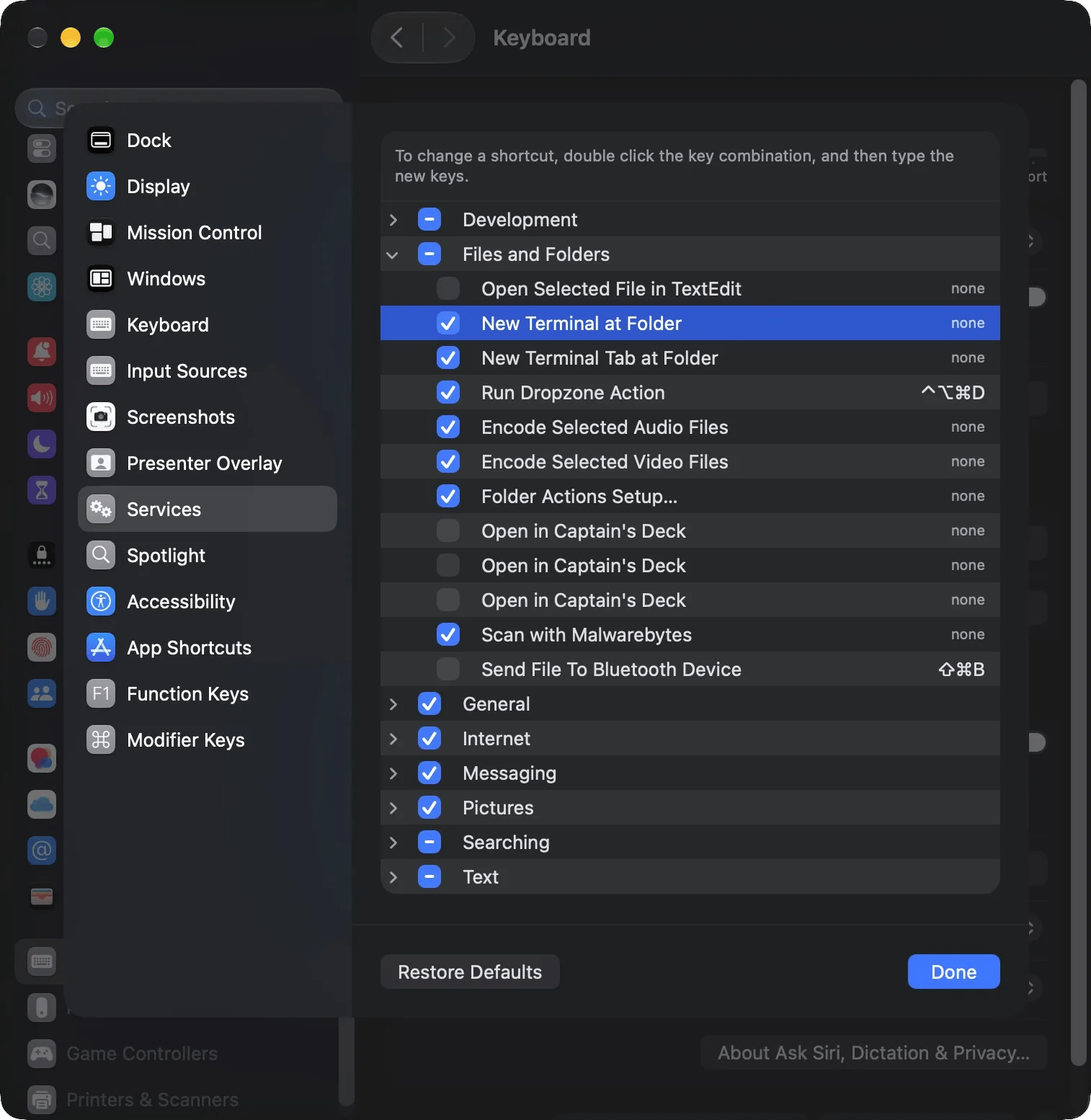Click the Done button

(953, 972)
